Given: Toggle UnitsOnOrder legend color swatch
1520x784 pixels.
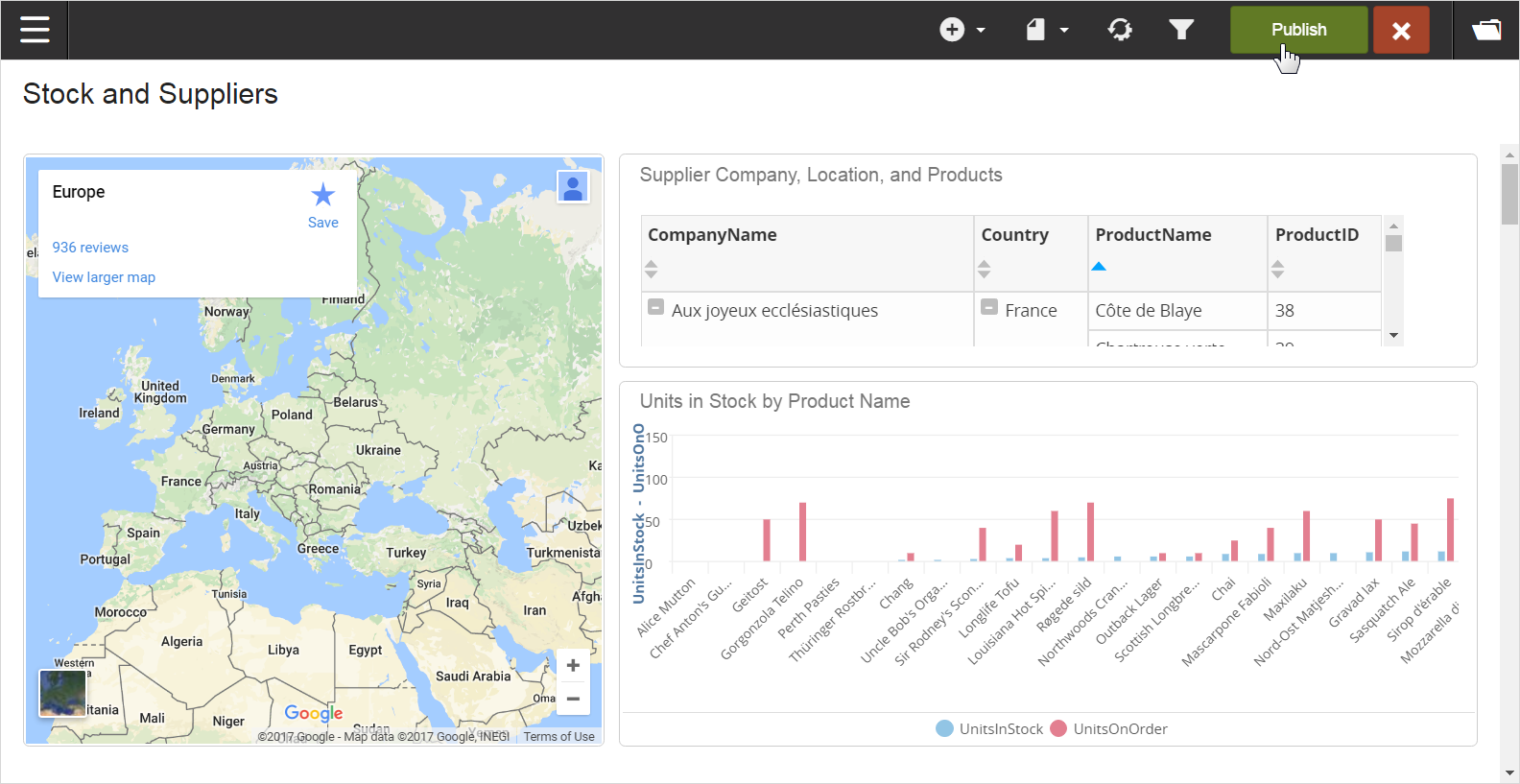Looking at the screenshot, I should 1059,728.
